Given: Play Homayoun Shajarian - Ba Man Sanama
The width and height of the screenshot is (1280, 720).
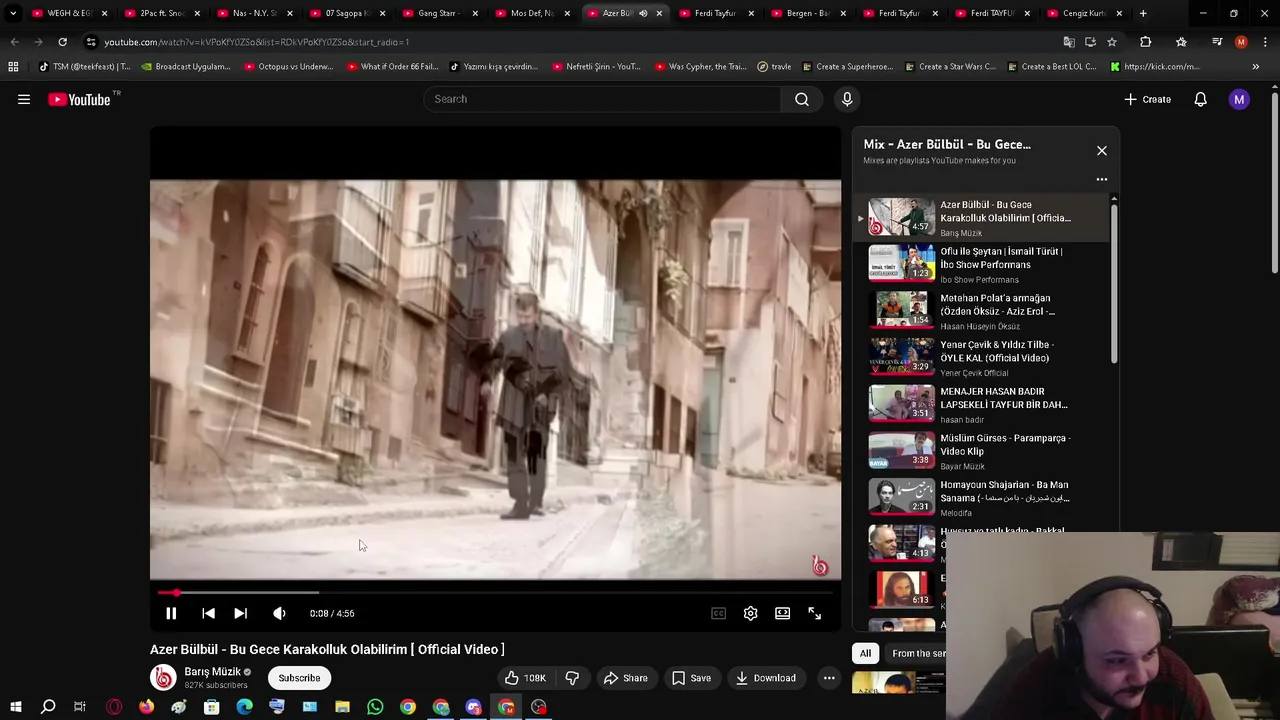Looking at the screenshot, I should click(x=982, y=498).
